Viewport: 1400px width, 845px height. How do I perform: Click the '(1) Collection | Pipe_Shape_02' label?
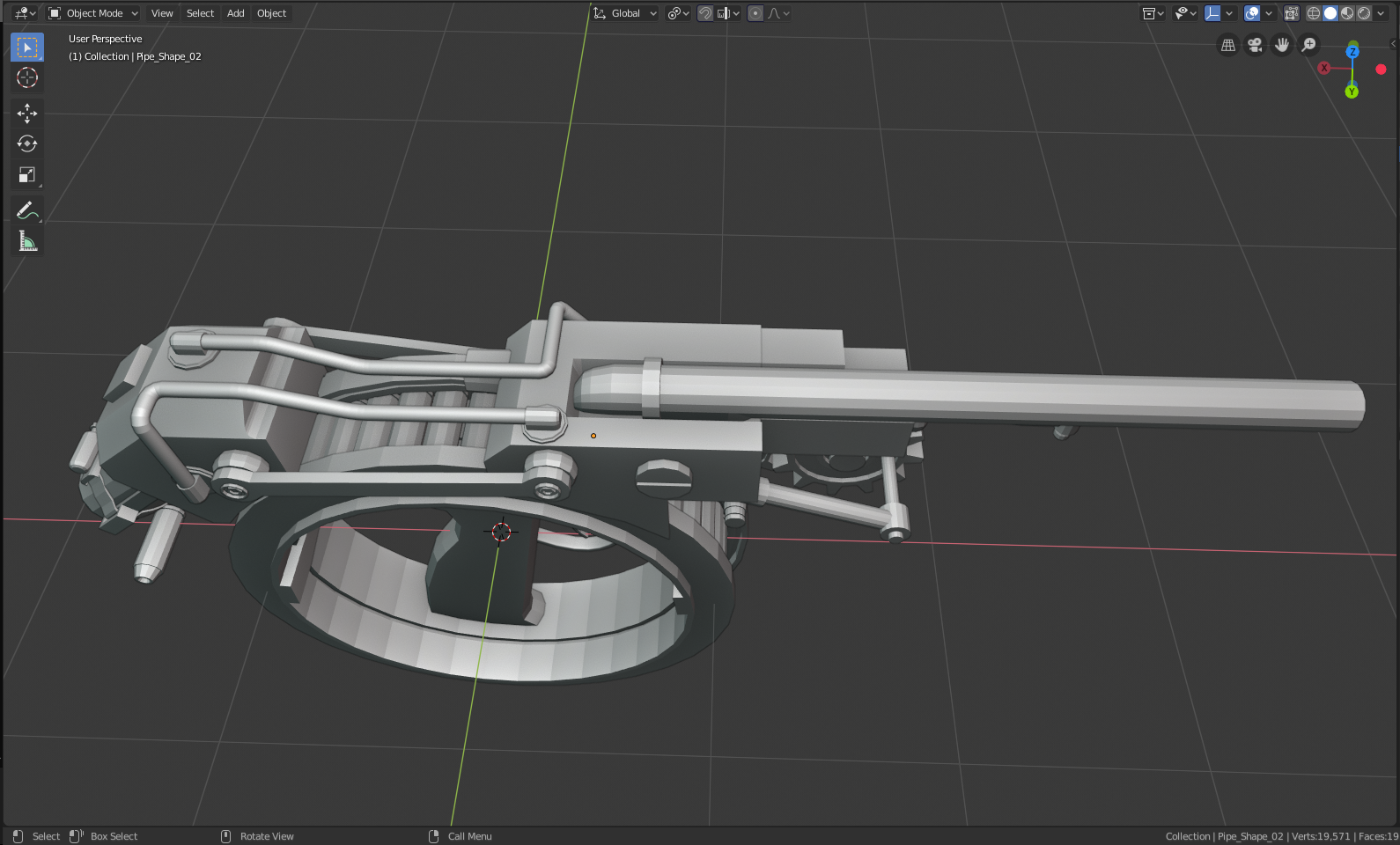coord(135,56)
